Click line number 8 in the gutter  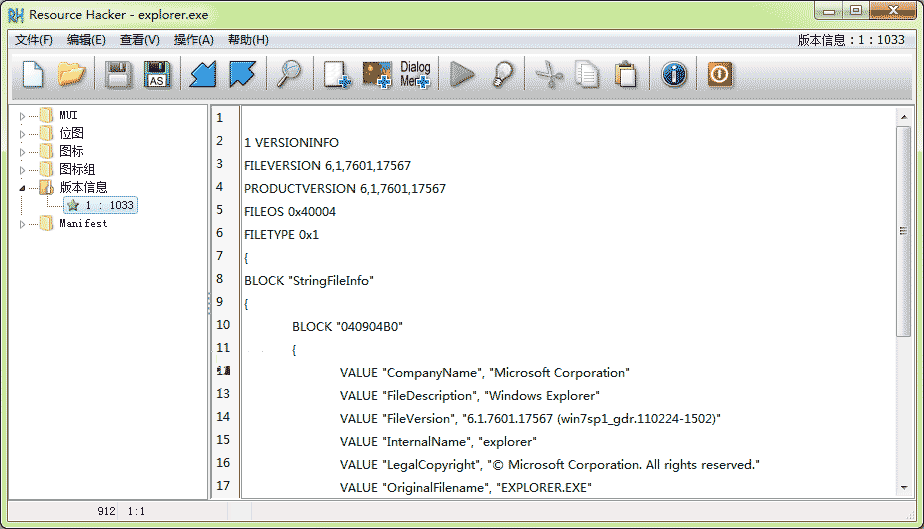tap(220, 278)
